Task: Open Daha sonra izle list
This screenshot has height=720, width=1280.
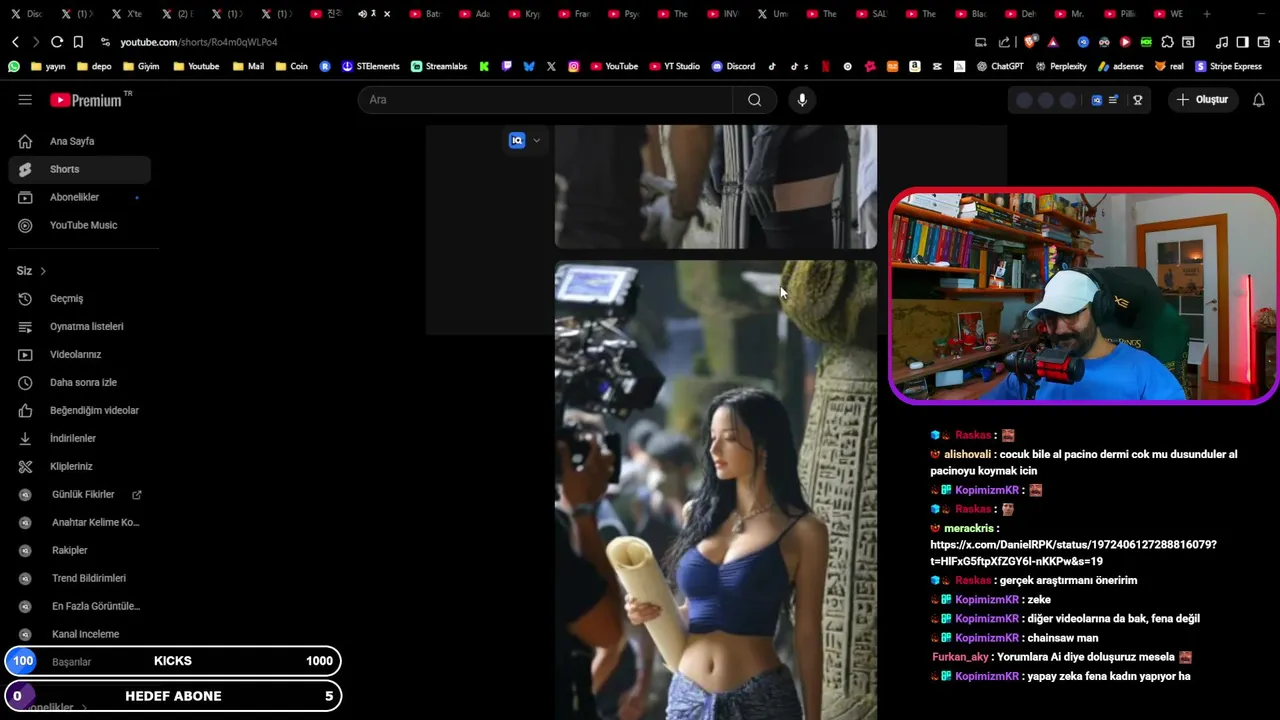Action: (x=80, y=383)
